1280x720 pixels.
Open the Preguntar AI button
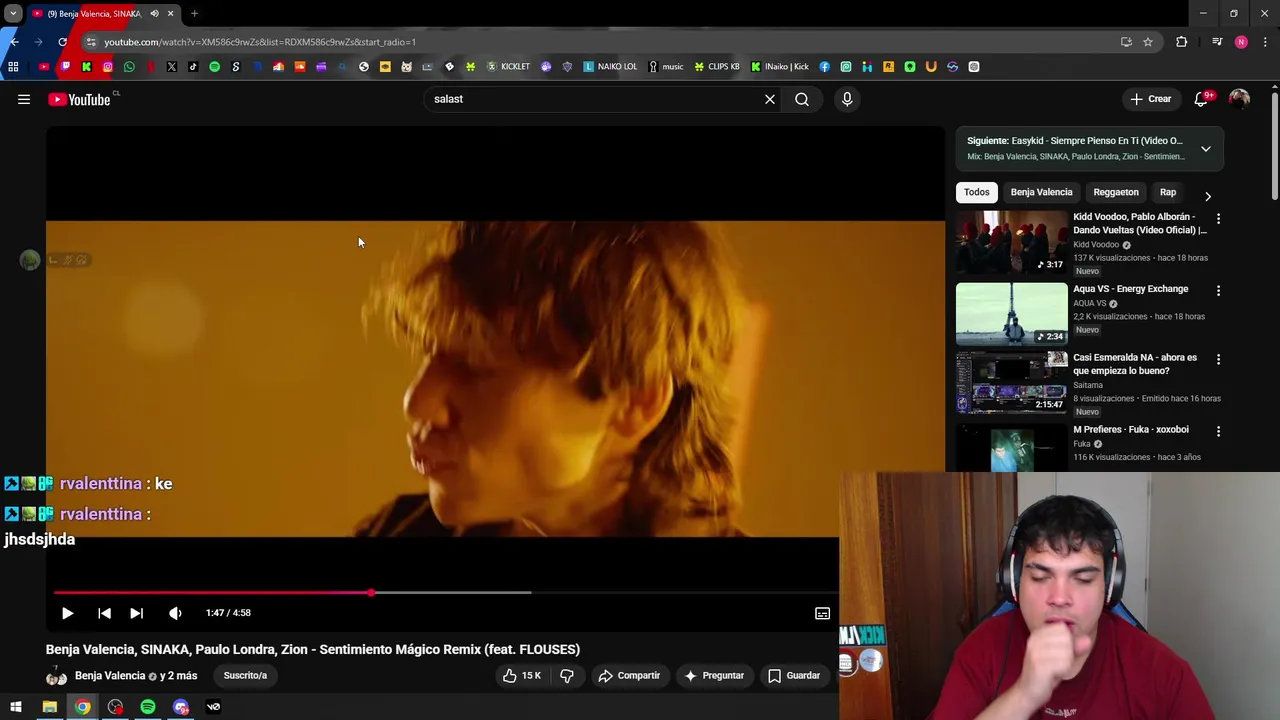pos(714,676)
